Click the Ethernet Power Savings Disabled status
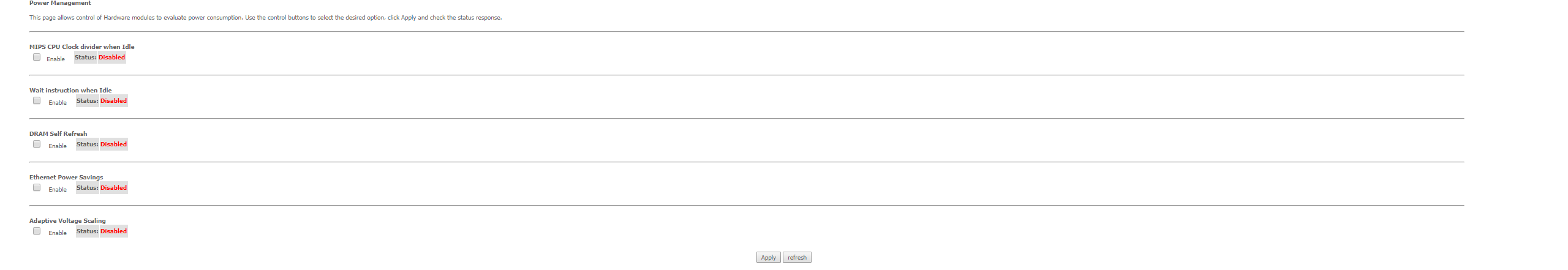The height and width of the screenshot is (270, 1568). coord(113,188)
